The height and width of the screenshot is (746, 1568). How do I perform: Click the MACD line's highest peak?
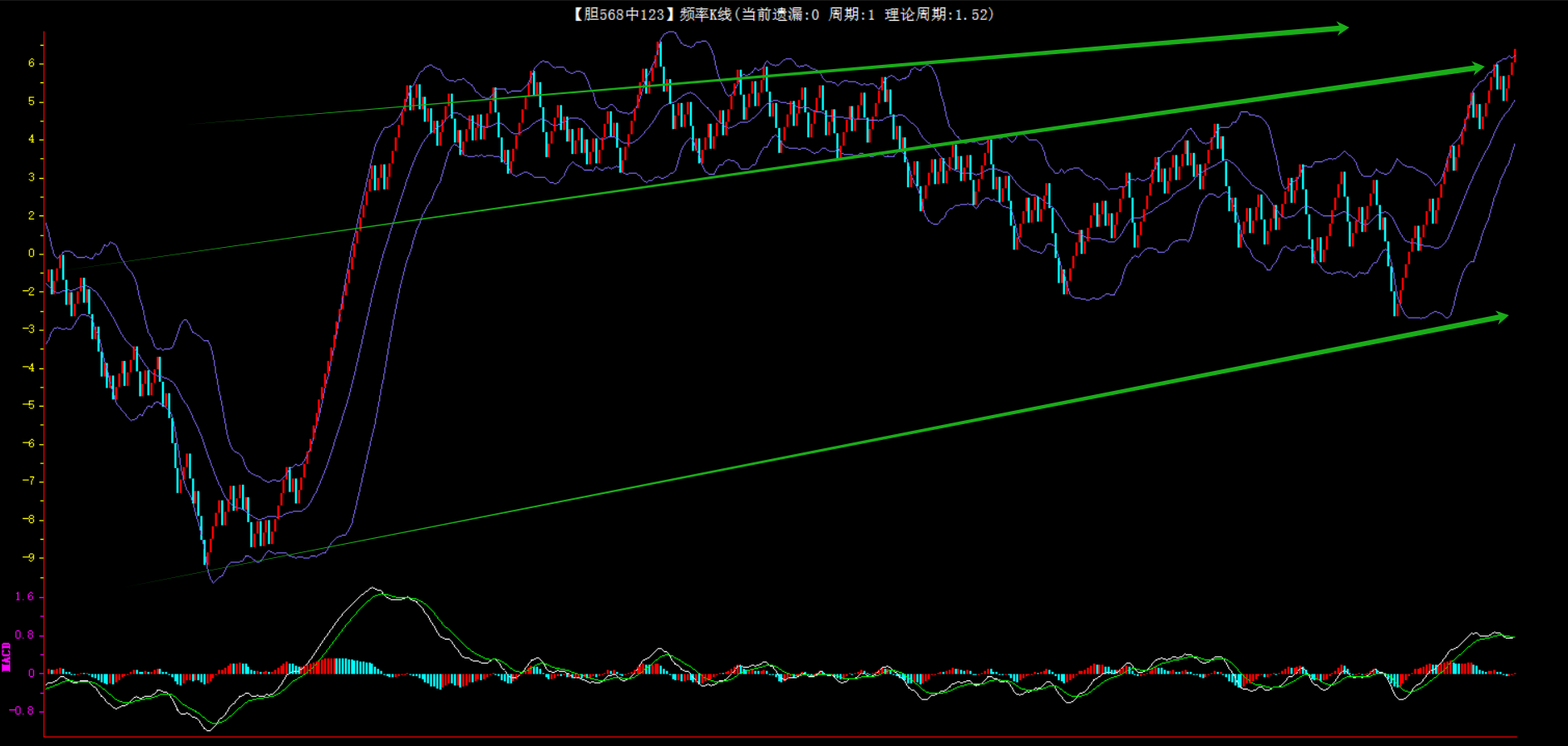(x=372, y=588)
